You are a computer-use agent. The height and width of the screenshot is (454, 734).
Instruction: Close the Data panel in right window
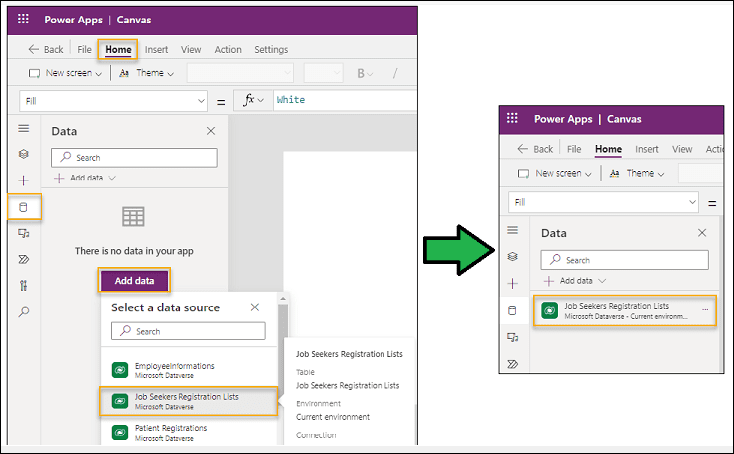pos(702,233)
